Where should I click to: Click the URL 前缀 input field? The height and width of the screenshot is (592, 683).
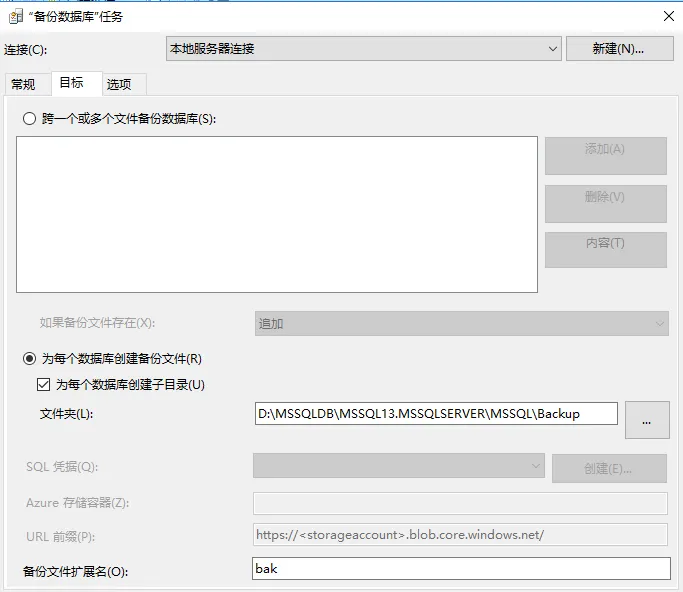(x=460, y=534)
